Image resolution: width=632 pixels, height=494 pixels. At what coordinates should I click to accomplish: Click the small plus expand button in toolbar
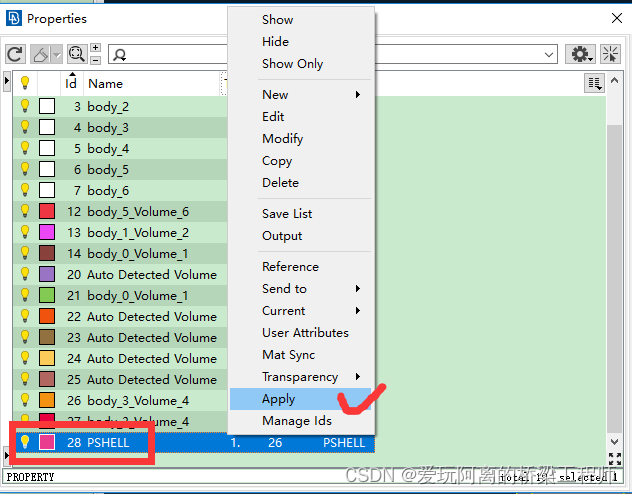(x=95, y=48)
